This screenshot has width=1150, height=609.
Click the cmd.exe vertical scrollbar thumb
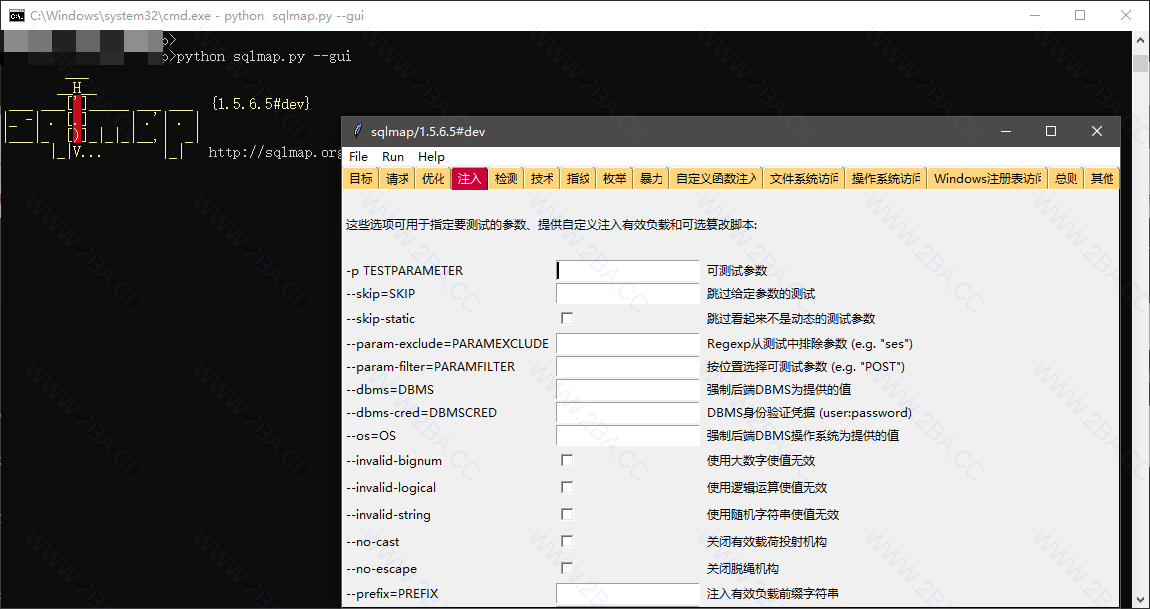1140,64
